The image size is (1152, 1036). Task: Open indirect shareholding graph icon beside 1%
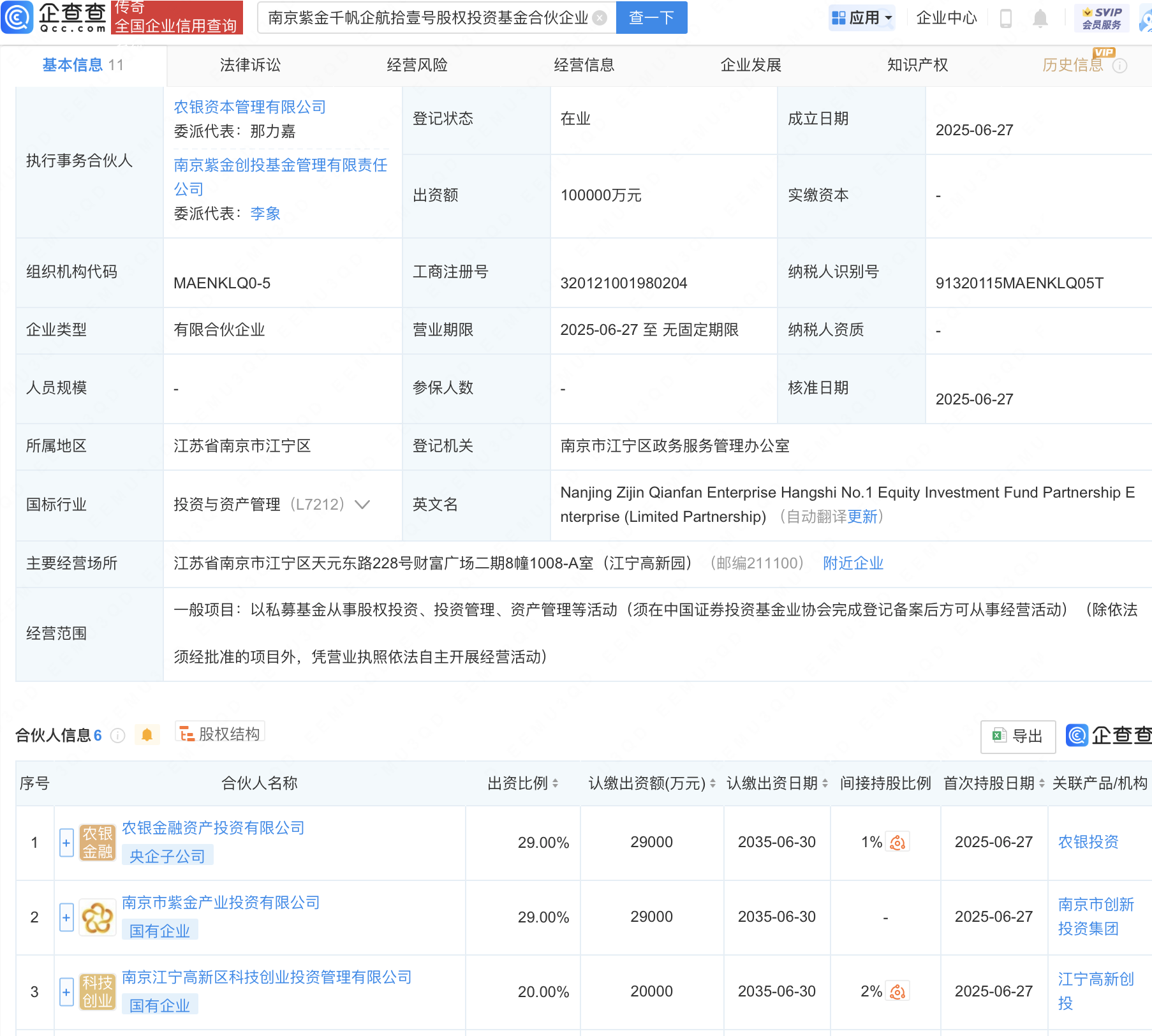click(897, 842)
